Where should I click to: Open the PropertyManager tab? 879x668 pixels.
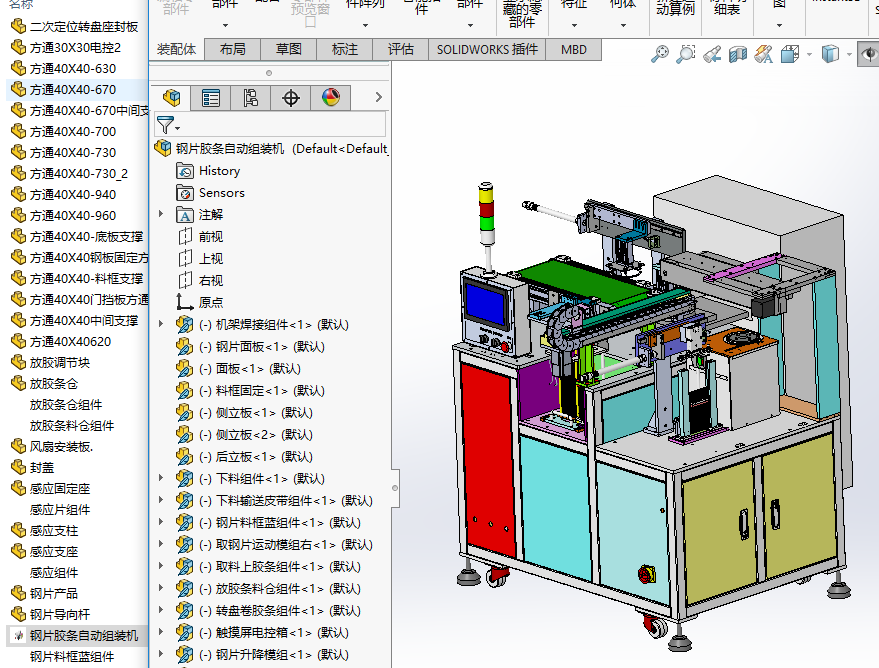tap(211, 97)
